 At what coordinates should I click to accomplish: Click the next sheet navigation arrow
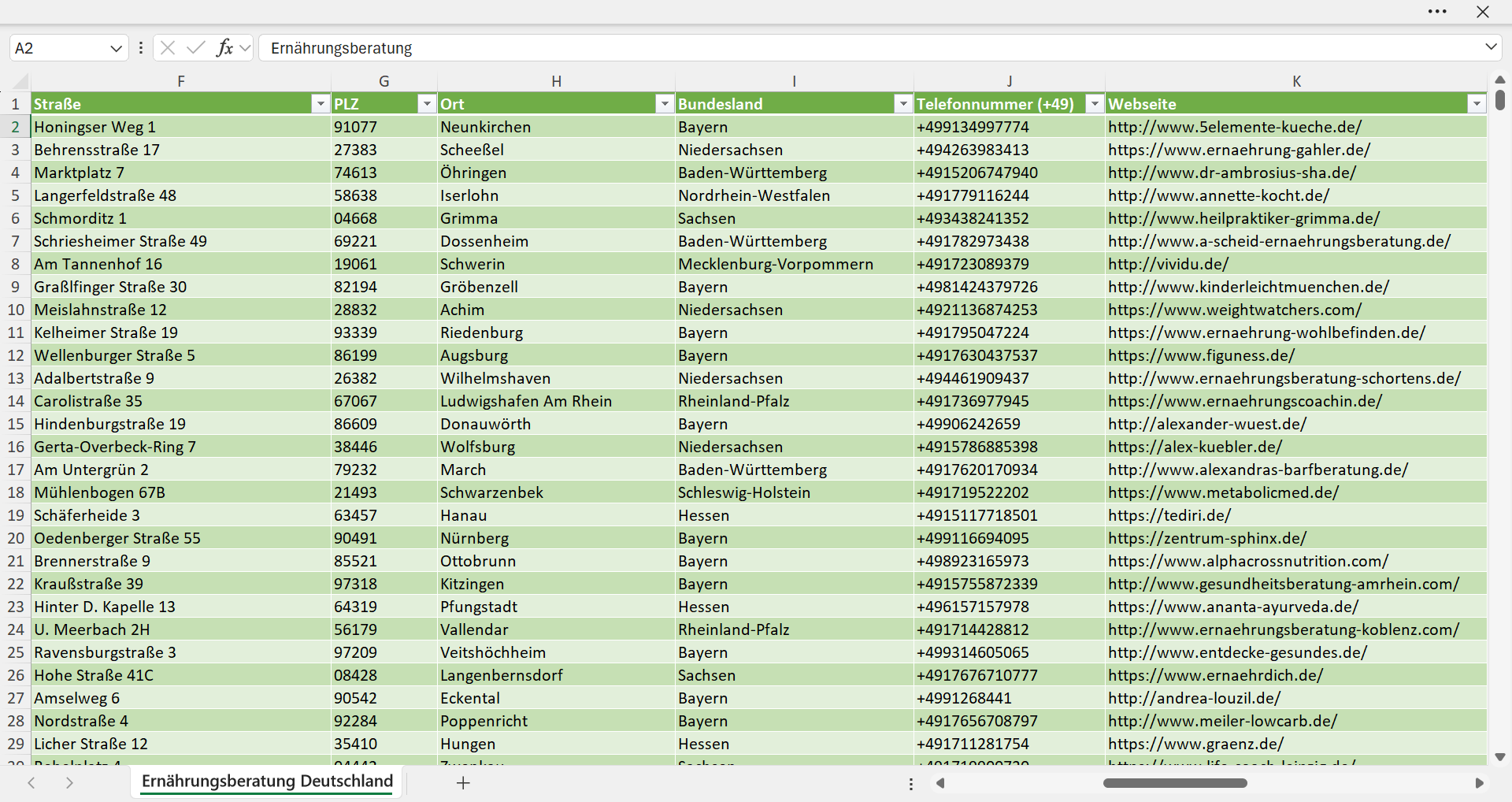pos(69,783)
